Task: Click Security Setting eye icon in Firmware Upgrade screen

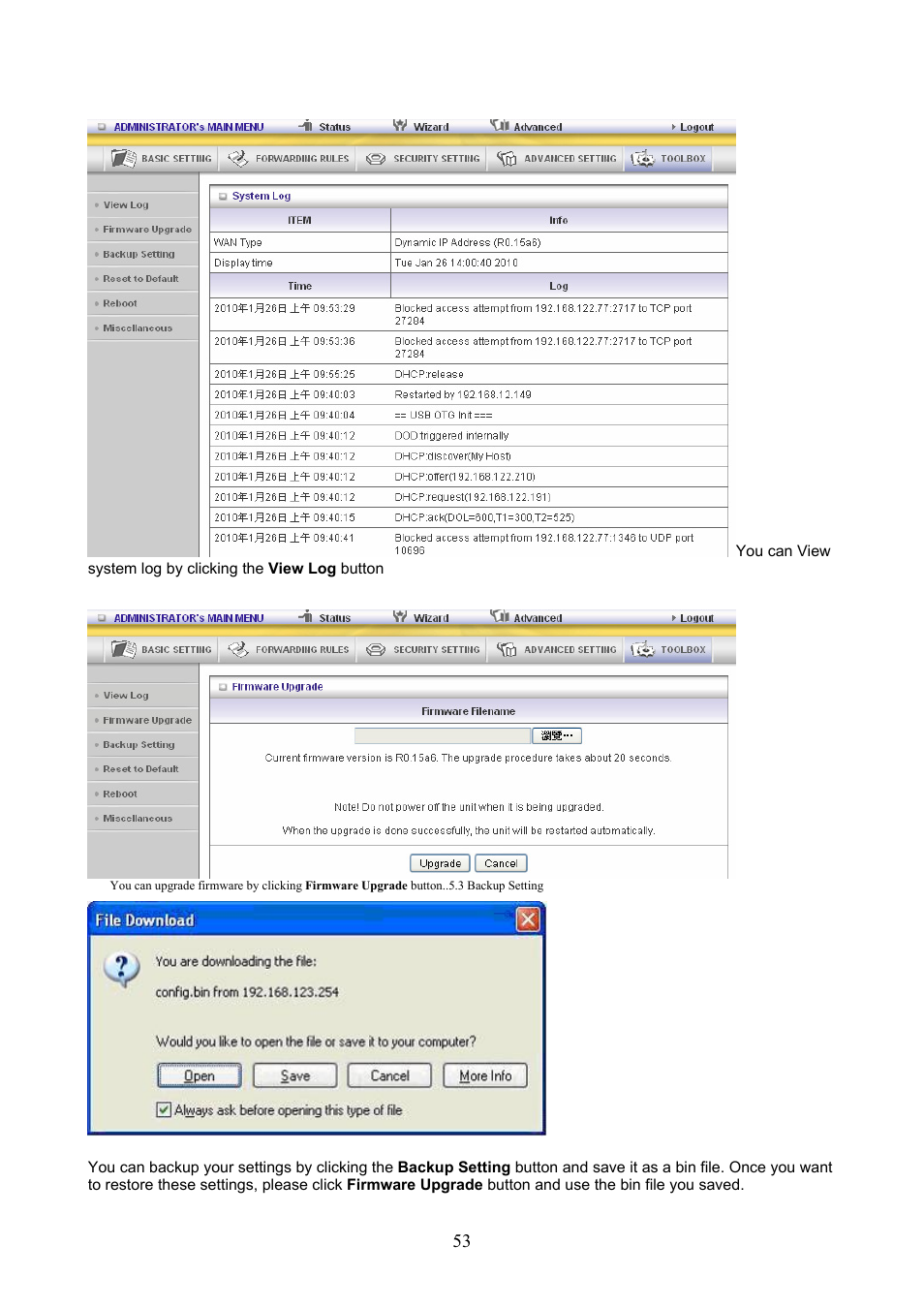Action: [x=376, y=650]
